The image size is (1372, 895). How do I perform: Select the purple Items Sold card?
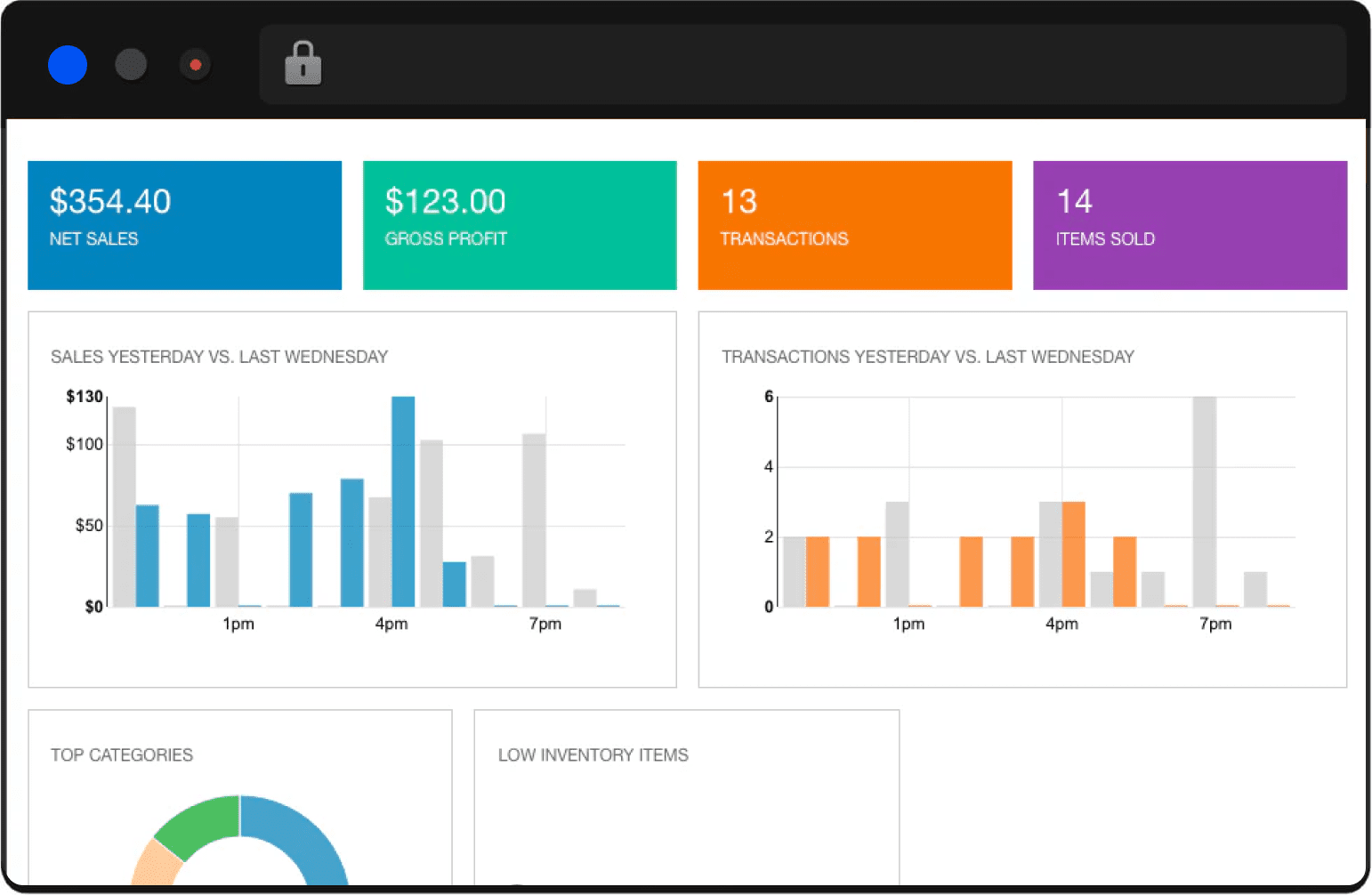[1190, 225]
